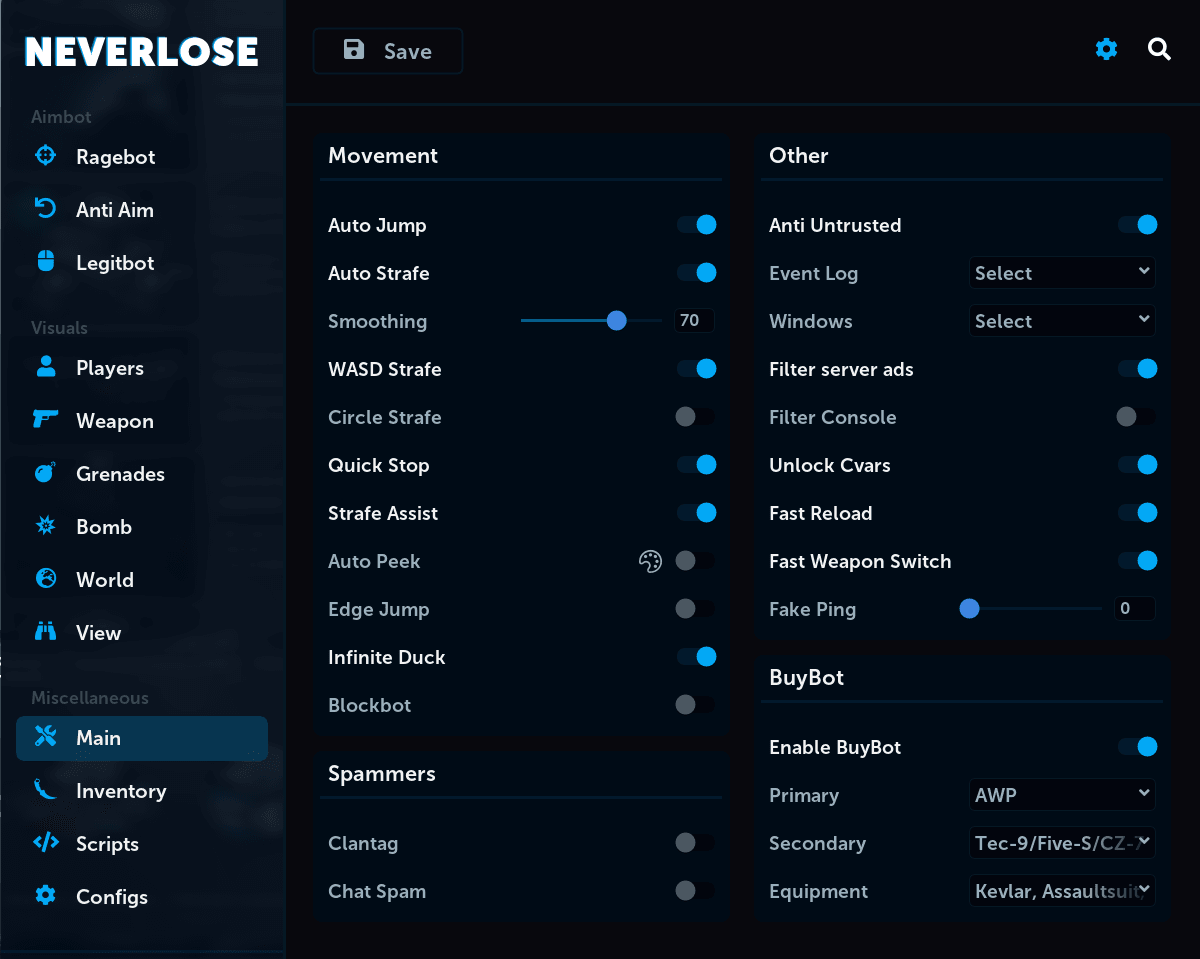Click the View binoculars icon

click(x=45, y=632)
